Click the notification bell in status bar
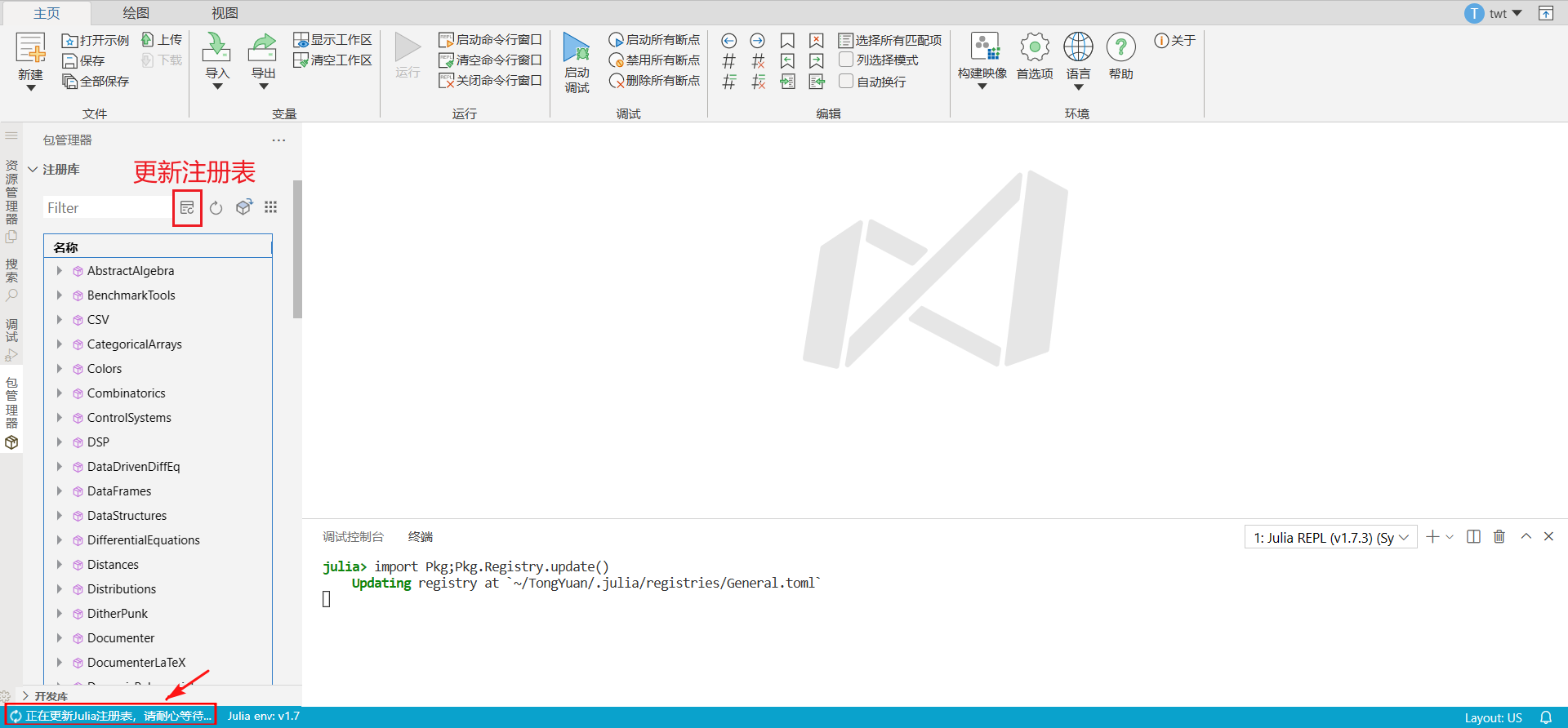This screenshot has width=1568, height=728. pyautogui.click(x=1546, y=717)
